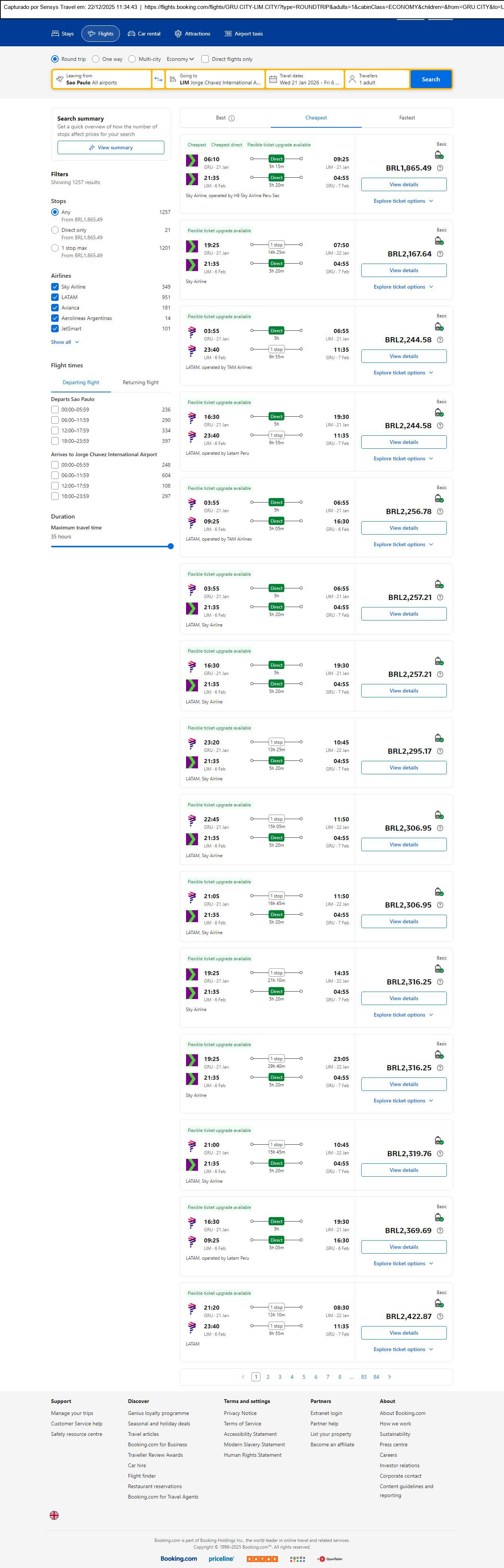This screenshot has width=504, height=1568.
Task: Switch to the Returning flight tab
Action: (x=140, y=382)
